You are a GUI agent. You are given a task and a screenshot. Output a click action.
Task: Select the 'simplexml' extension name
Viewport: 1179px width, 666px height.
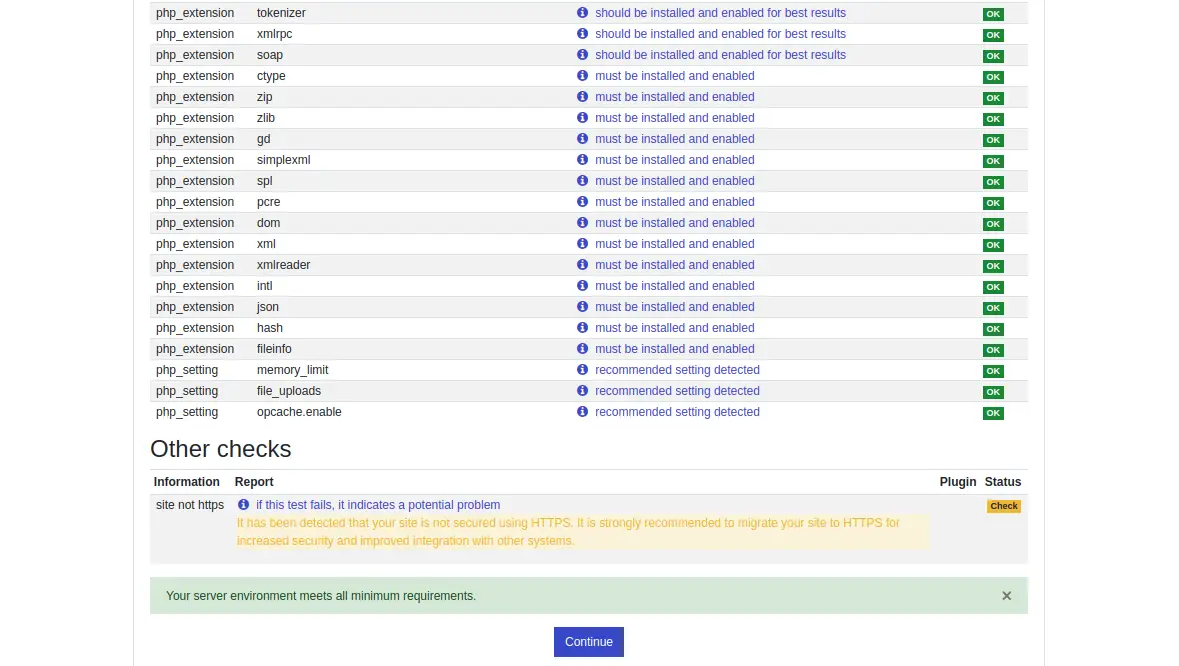(283, 160)
